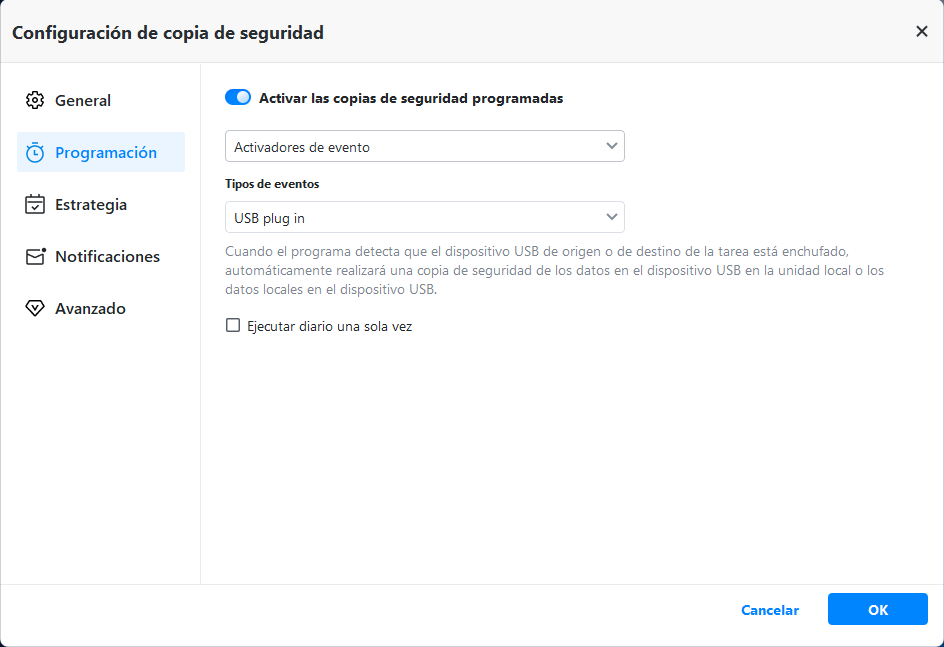Open the Notificaciones section
The height and width of the screenshot is (647, 944).
[x=107, y=257]
